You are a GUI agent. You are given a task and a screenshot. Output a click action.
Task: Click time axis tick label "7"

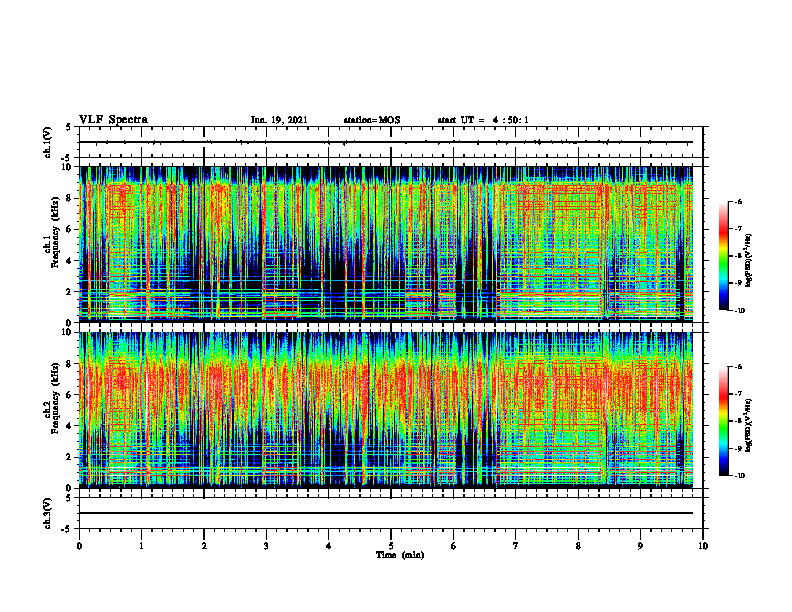coord(516,545)
